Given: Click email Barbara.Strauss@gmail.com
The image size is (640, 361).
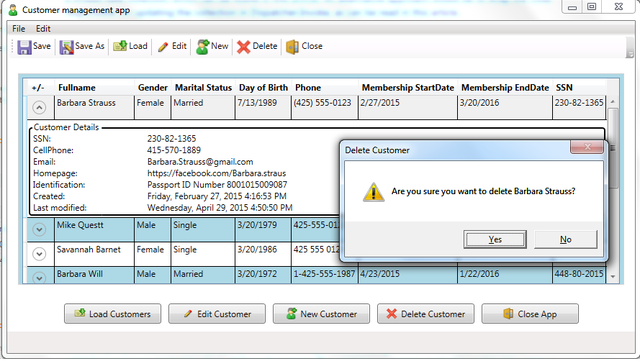Looking at the screenshot, I should click(200, 162).
